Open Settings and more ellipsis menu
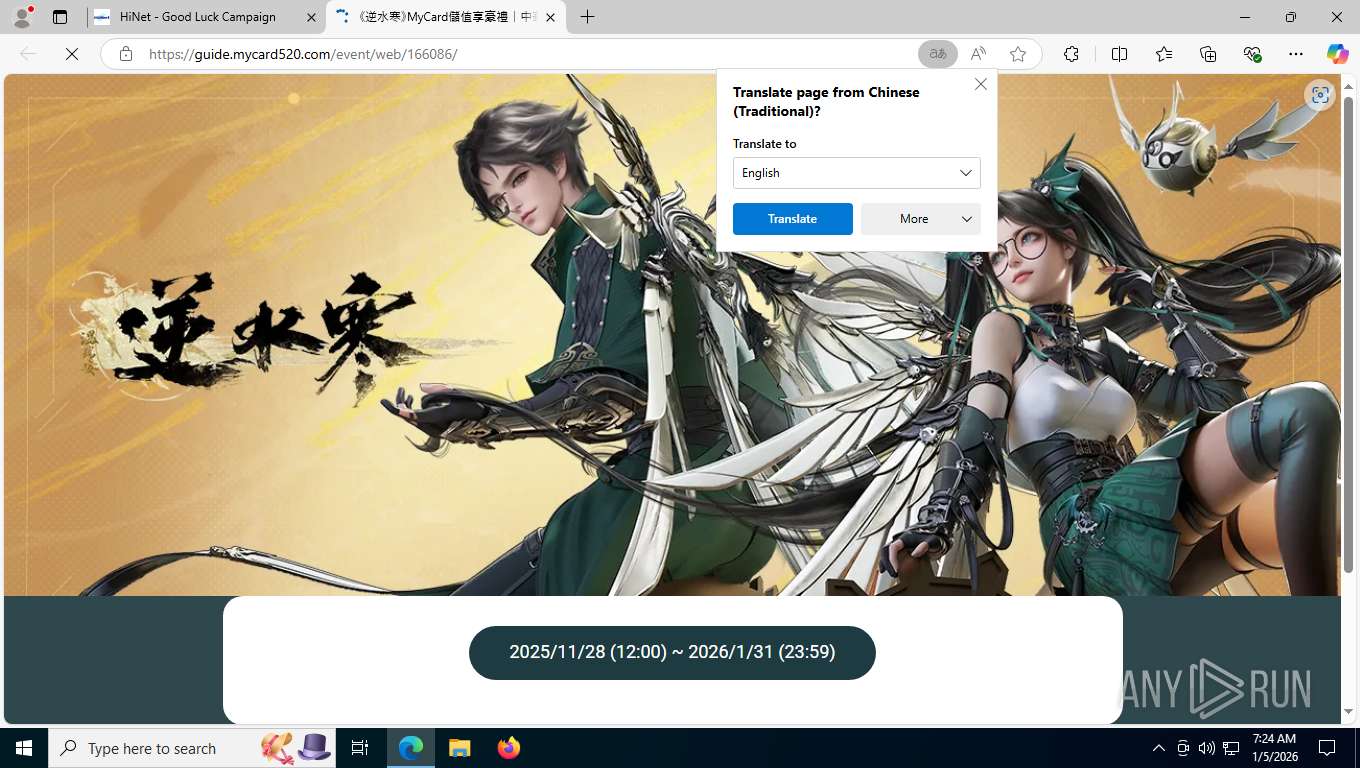 [x=1296, y=54]
